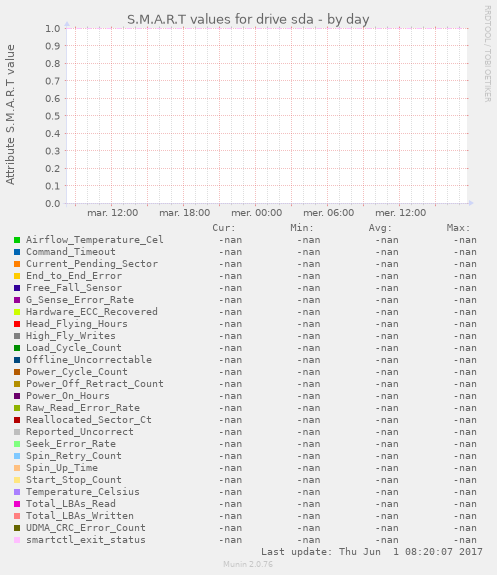Click the gray High_Fly_Writes swatch
Viewport: 497px width, 575px height.
(17, 336)
